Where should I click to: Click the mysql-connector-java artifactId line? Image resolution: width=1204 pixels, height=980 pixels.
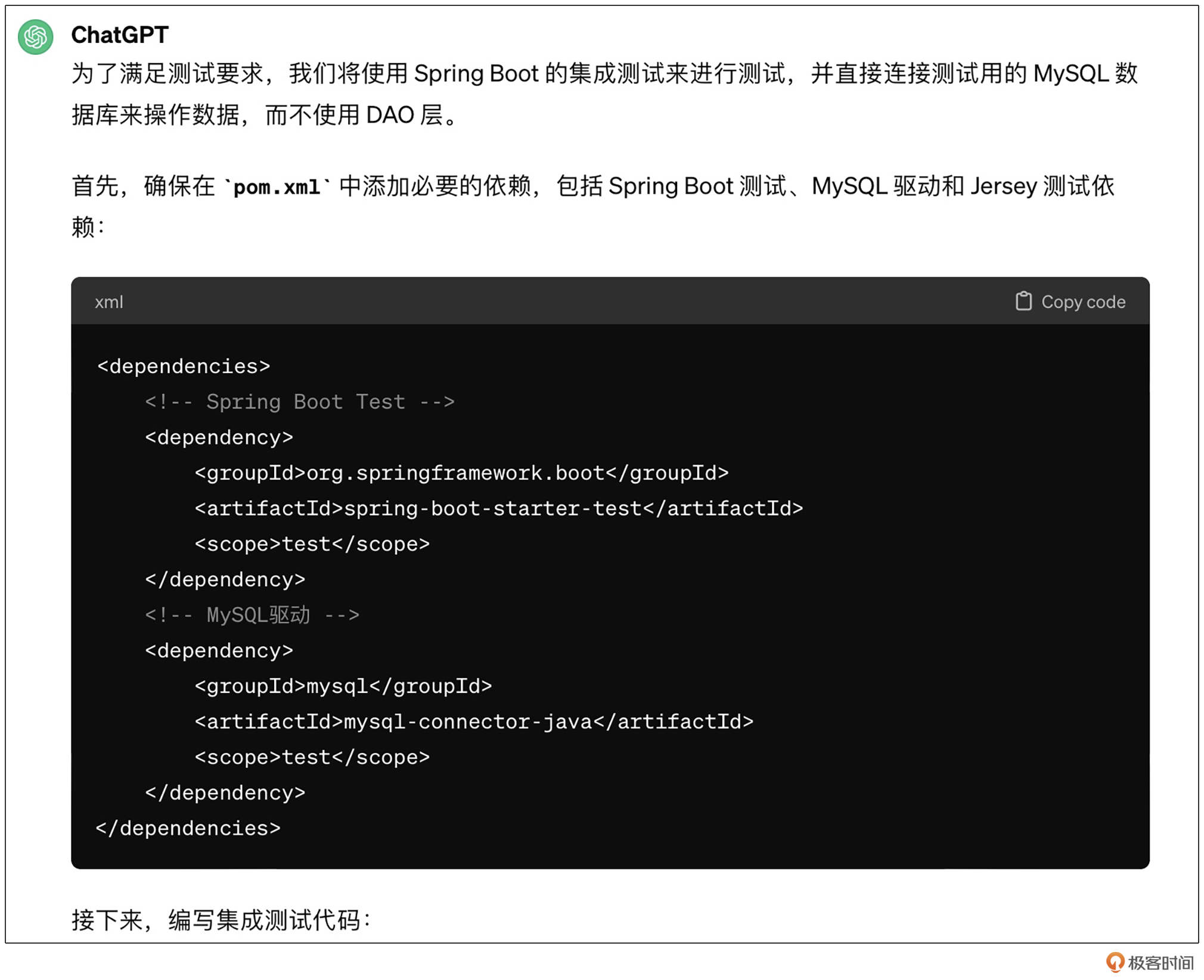pyautogui.click(x=474, y=722)
